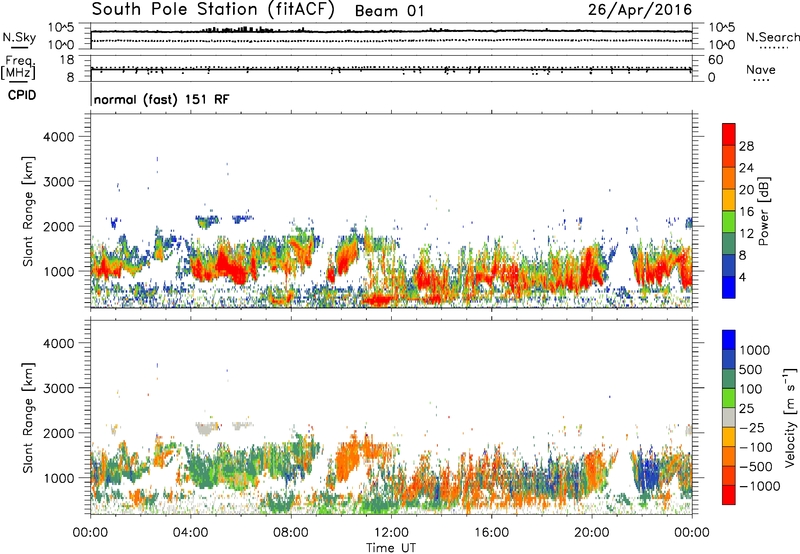
Task: Click the "08:00" time tick label
Action: coord(291,533)
